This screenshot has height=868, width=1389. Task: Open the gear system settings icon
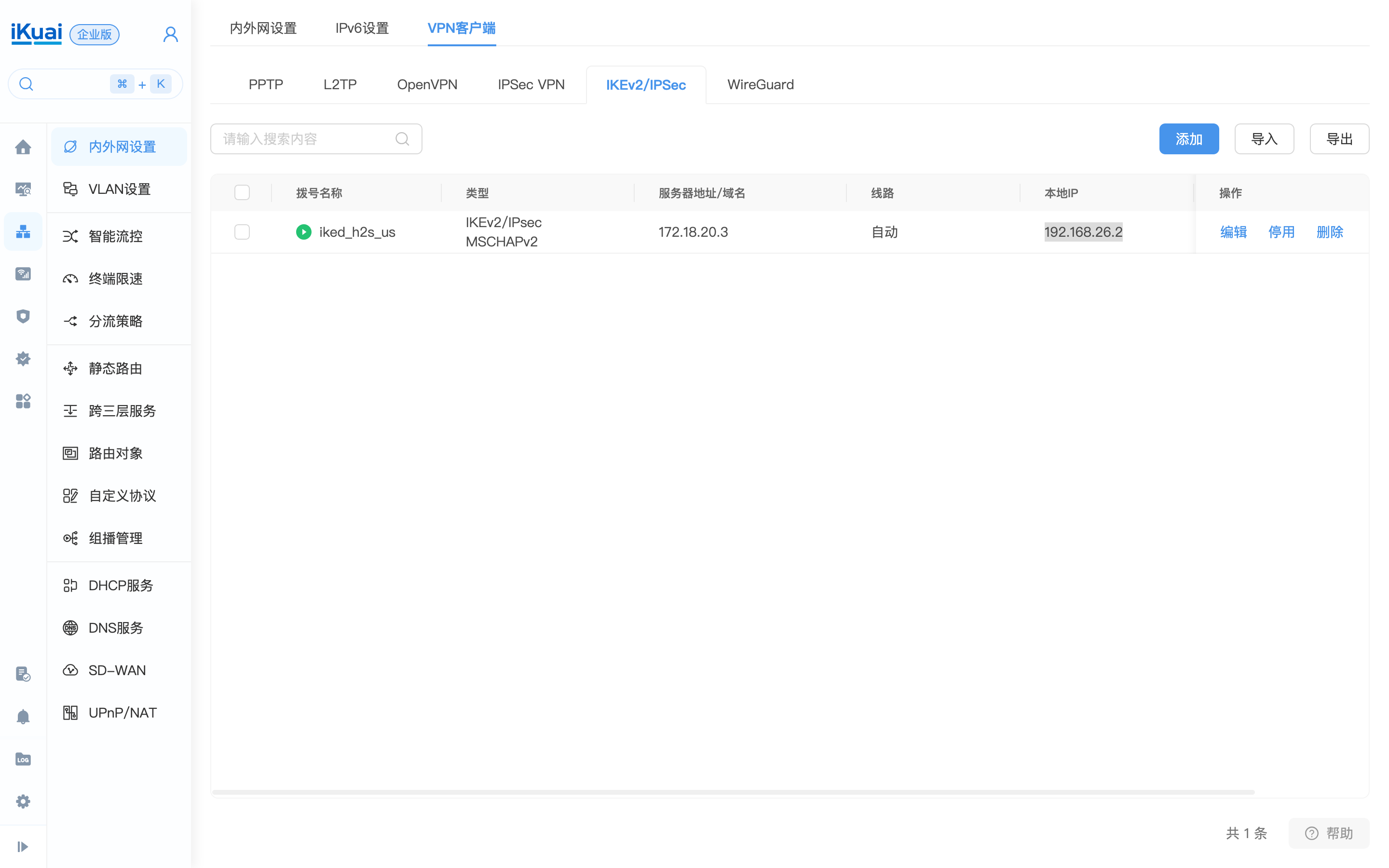pyautogui.click(x=23, y=801)
